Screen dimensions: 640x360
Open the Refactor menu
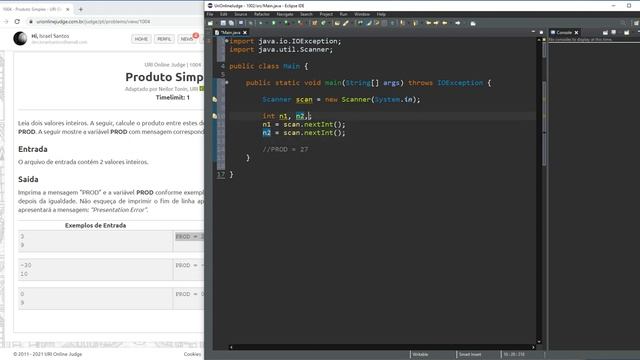tap(262, 14)
